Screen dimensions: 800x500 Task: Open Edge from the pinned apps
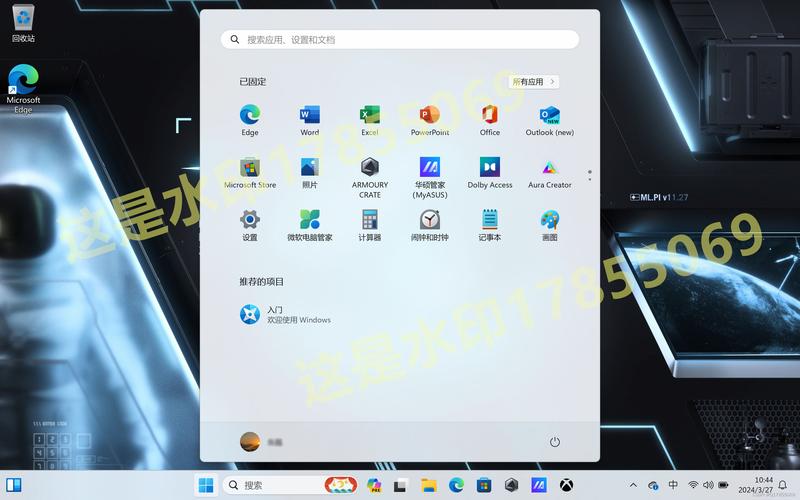point(249,120)
